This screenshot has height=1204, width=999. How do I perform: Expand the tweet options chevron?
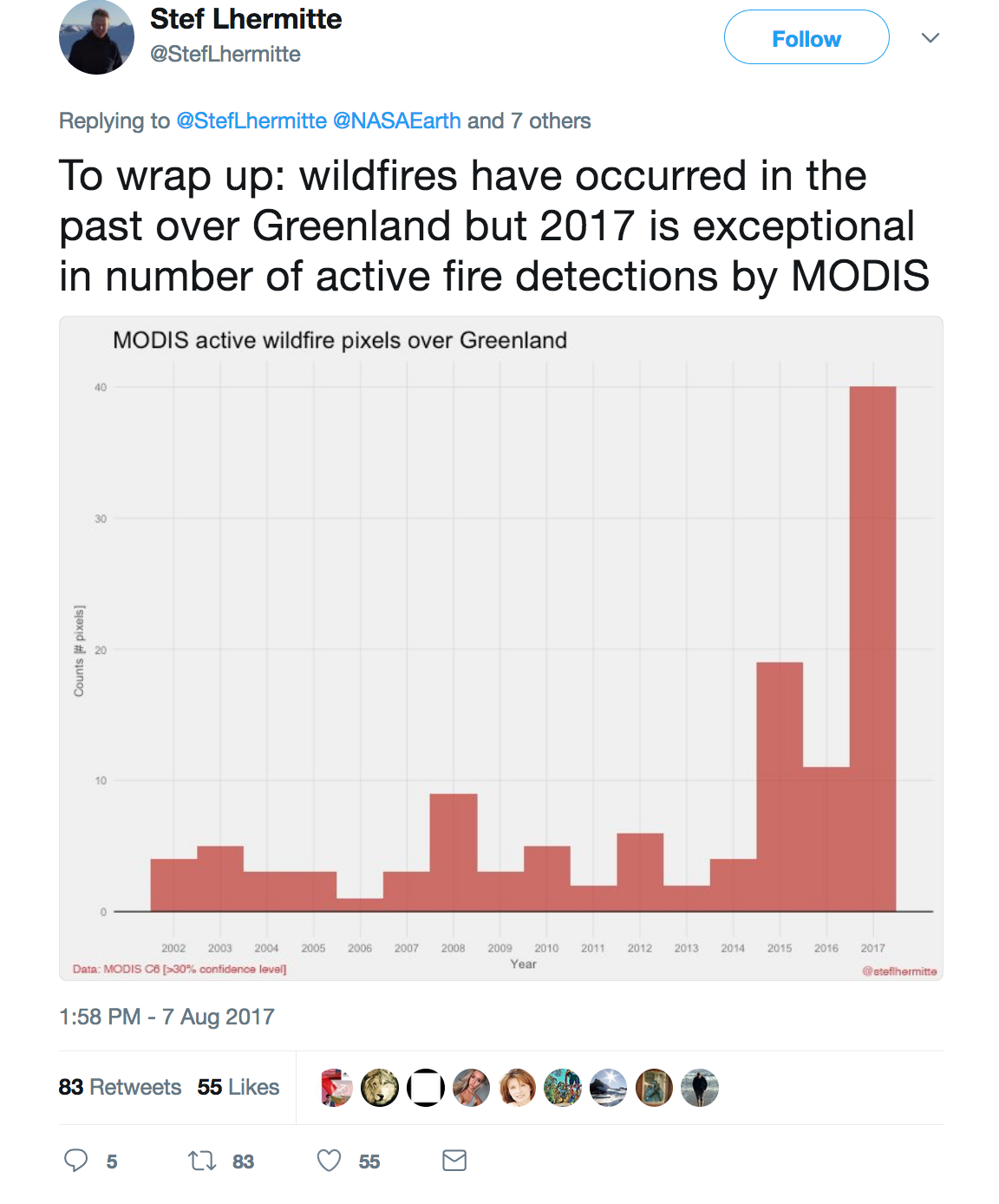point(930,38)
